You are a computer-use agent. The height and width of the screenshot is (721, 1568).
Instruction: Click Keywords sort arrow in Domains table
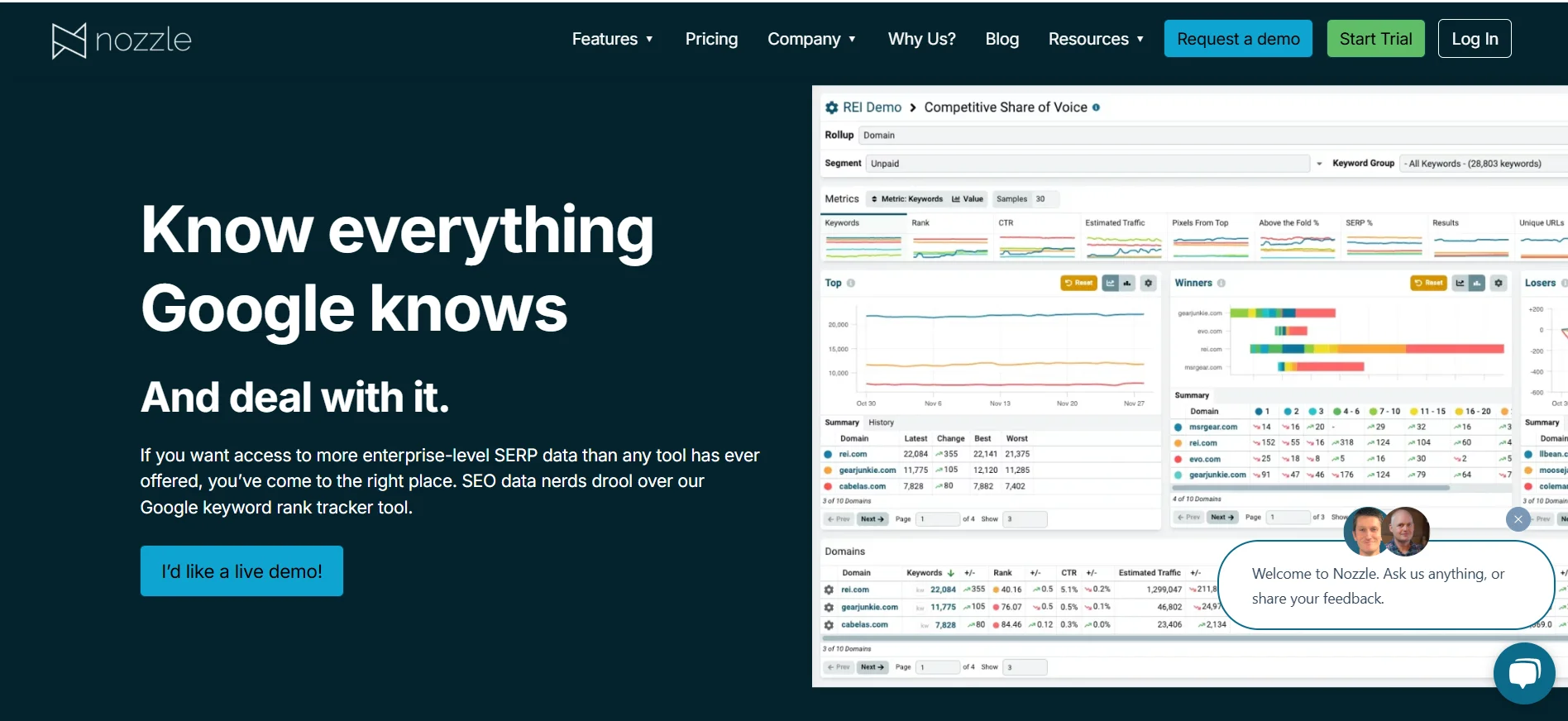click(951, 573)
